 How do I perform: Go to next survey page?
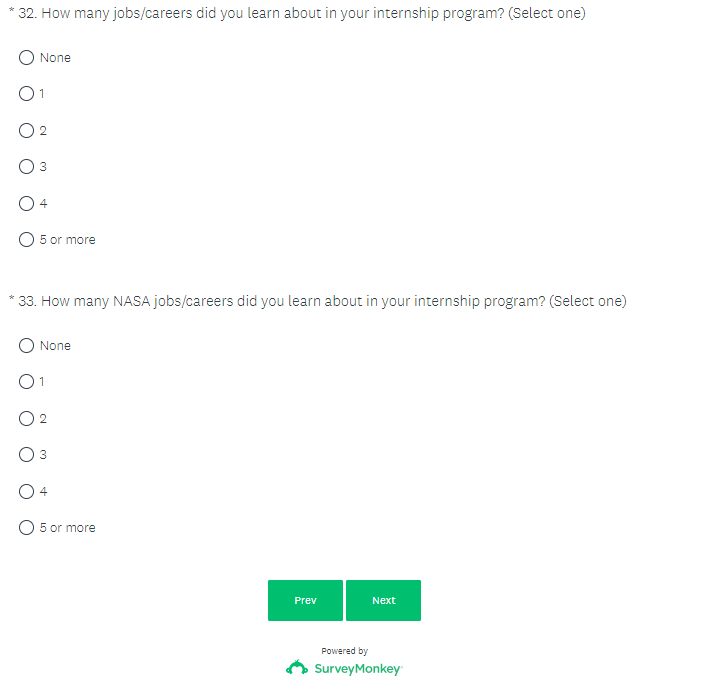383,600
